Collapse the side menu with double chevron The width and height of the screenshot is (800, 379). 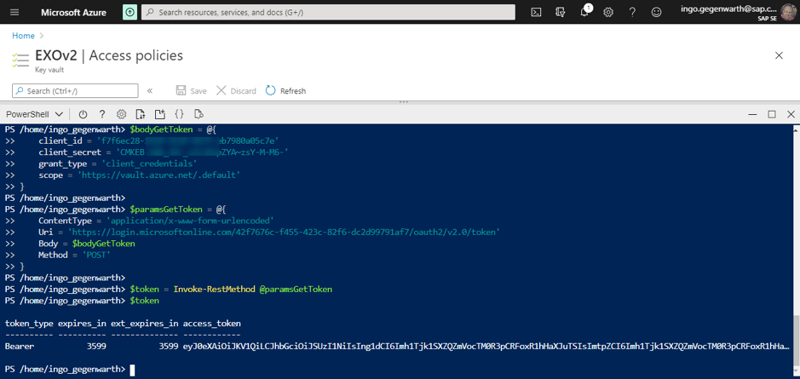point(149,91)
